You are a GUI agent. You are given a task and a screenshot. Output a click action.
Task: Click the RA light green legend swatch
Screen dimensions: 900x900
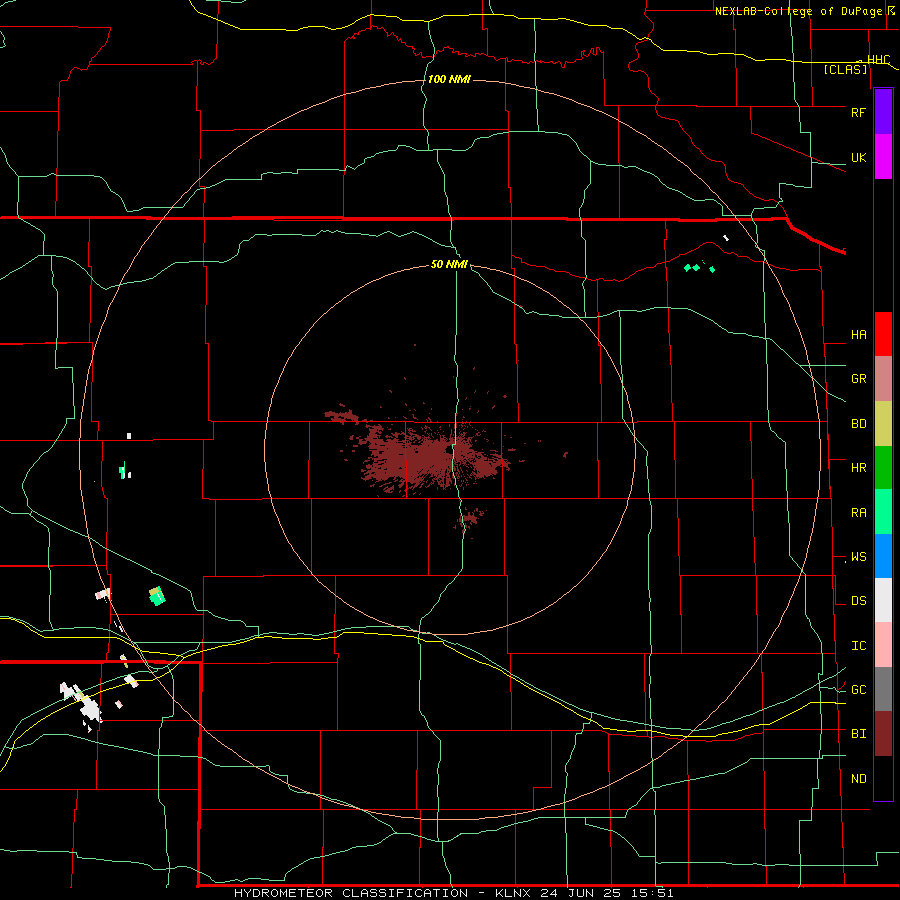pyautogui.click(x=883, y=512)
